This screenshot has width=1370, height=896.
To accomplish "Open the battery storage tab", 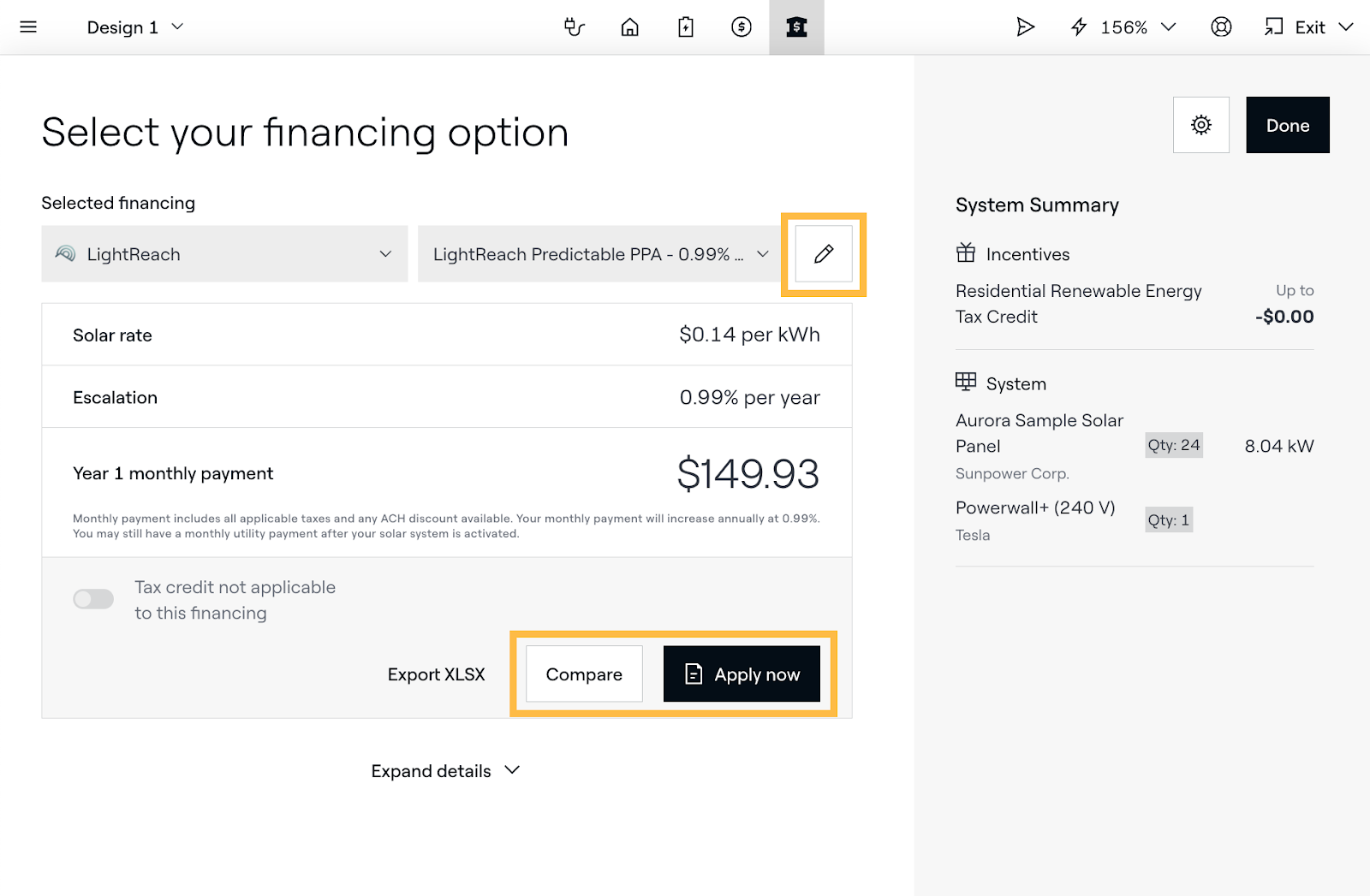I will pos(686,27).
